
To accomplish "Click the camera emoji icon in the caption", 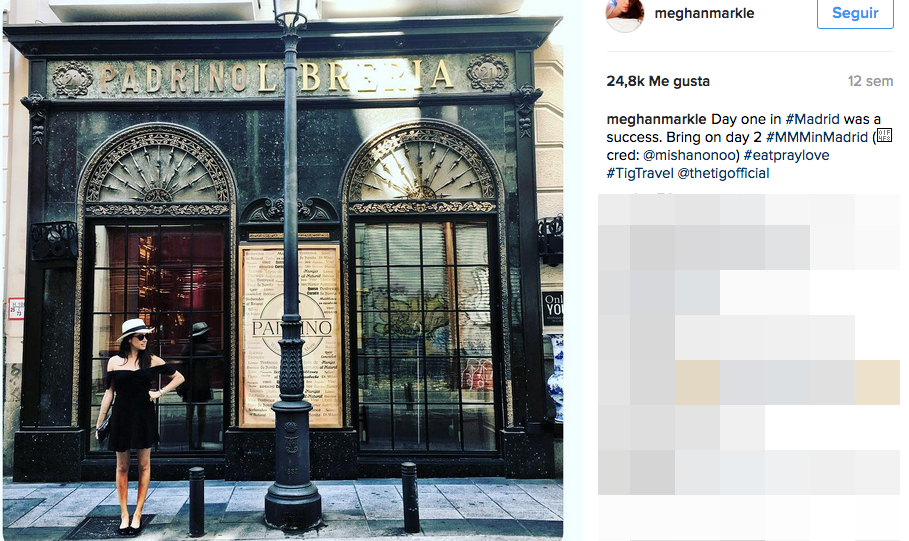I will coord(884,136).
